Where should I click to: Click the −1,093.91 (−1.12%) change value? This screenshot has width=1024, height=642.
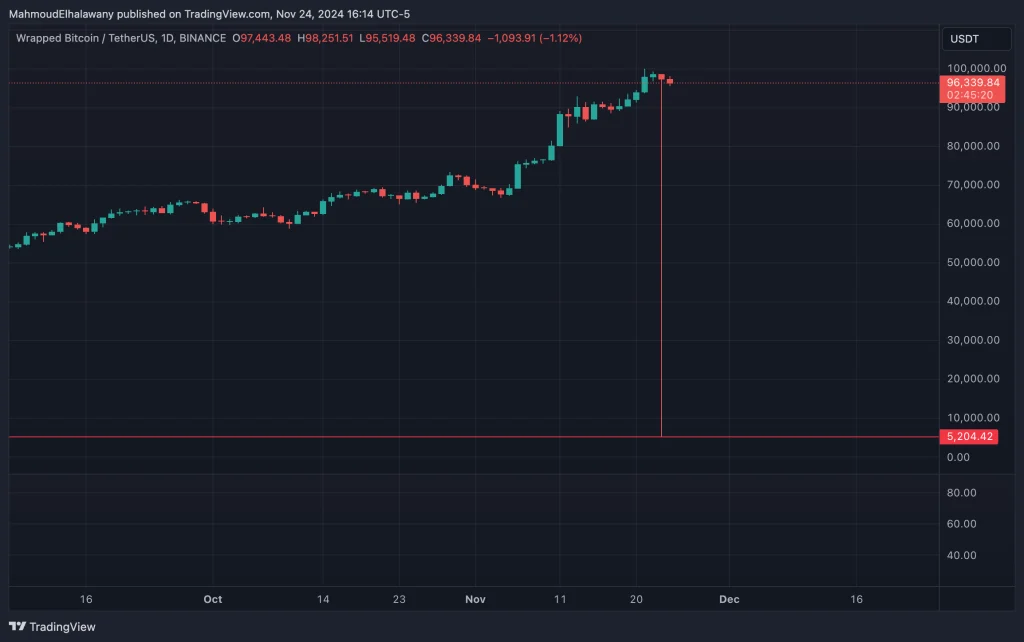click(x=536, y=38)
